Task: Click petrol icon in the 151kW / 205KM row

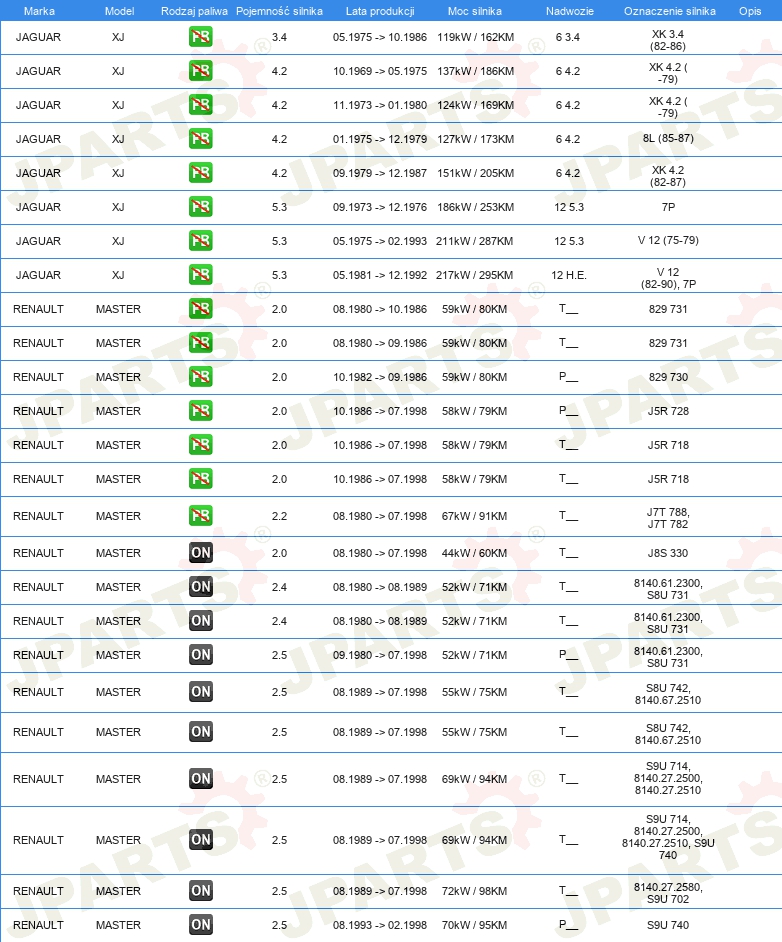Action: [201, 173]
